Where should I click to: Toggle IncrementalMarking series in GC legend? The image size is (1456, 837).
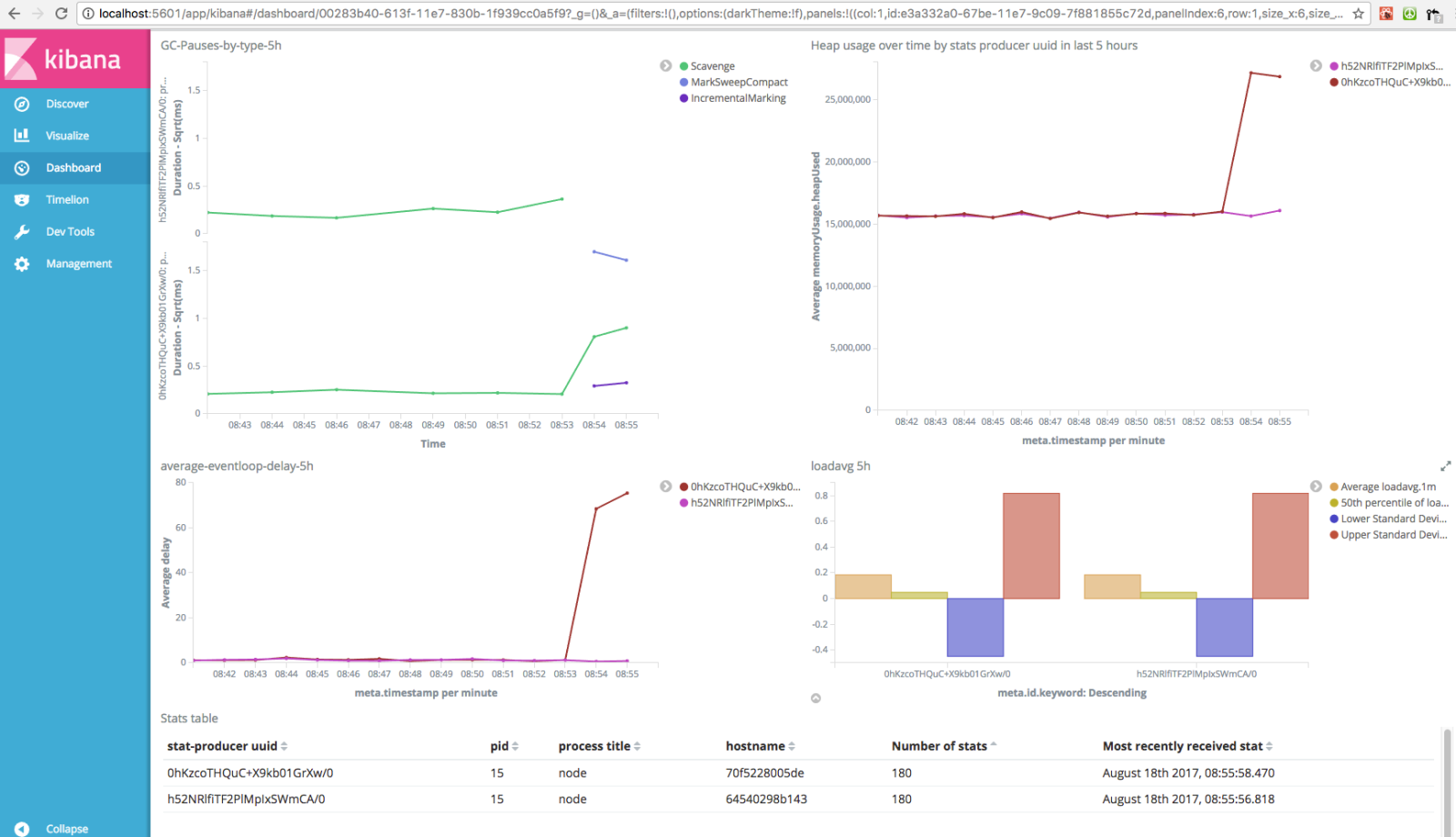[x=738, y=98]
